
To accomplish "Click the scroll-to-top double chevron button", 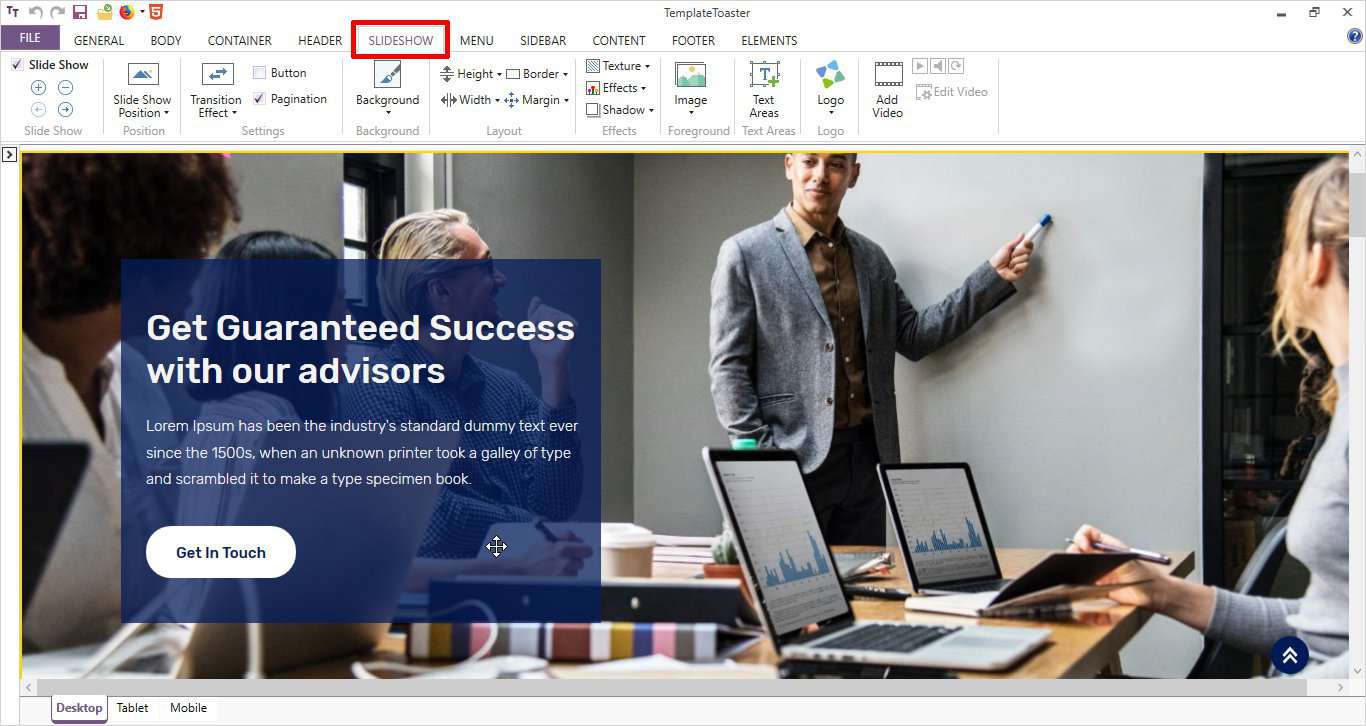I will pyautogui.click(x=1289, y=655).
